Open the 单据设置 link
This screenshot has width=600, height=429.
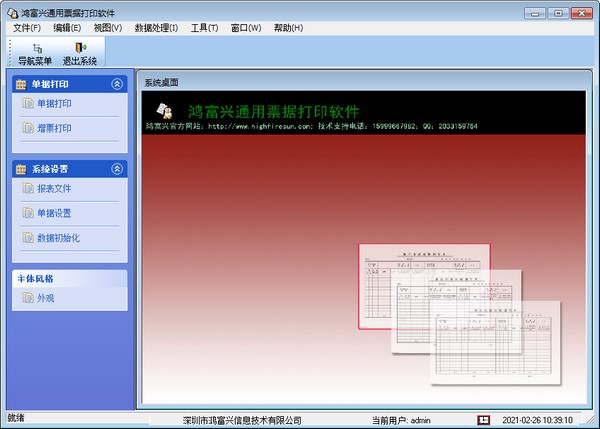pyautogui.click(x=54, y=213)
